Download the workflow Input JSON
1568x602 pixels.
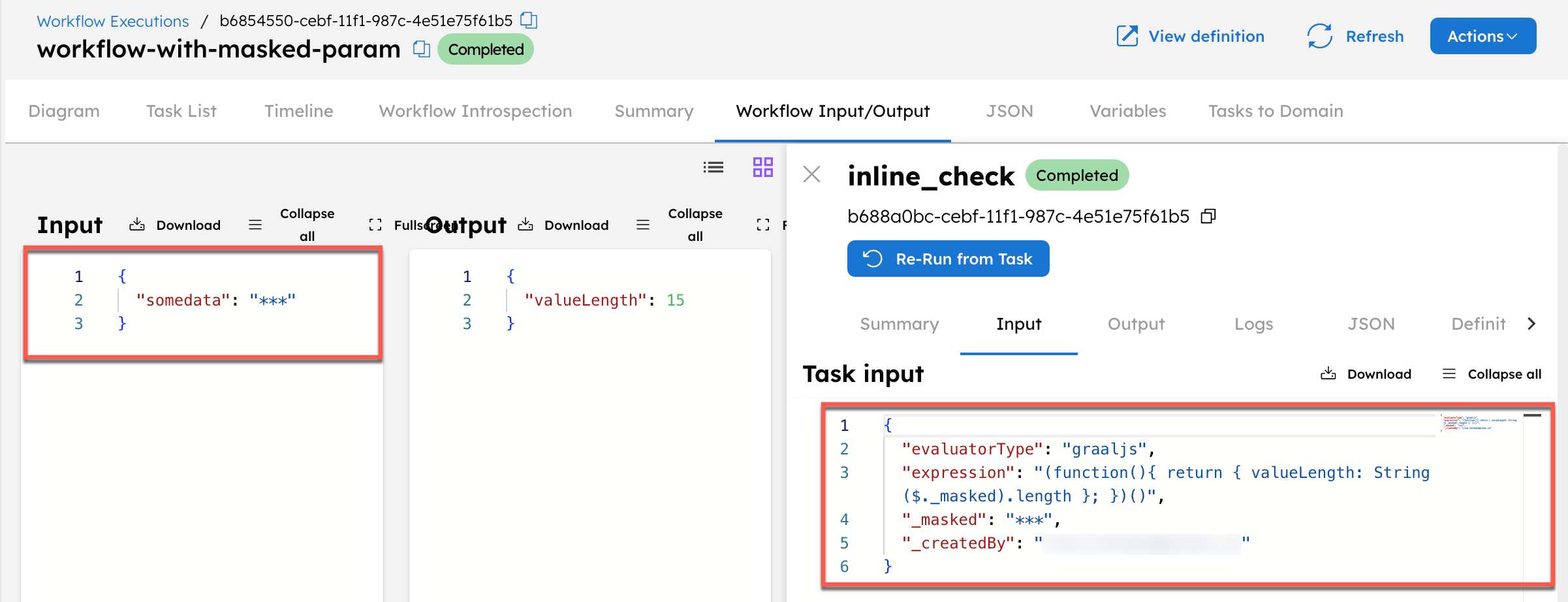pos(175,225)
